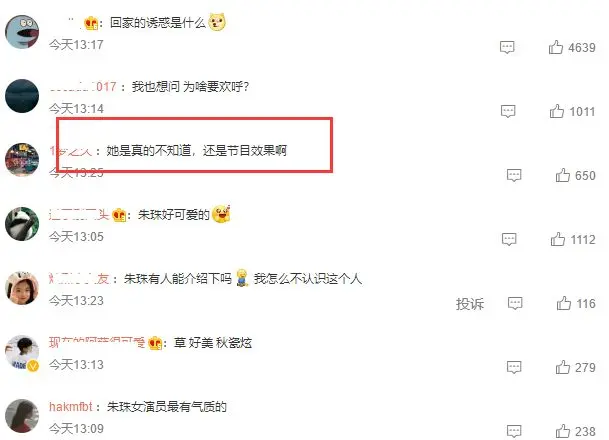Open the panda avatar user's profile
The height and width of the screenshot is (440, 609).
pyautogui.click(x=22, y=224)
